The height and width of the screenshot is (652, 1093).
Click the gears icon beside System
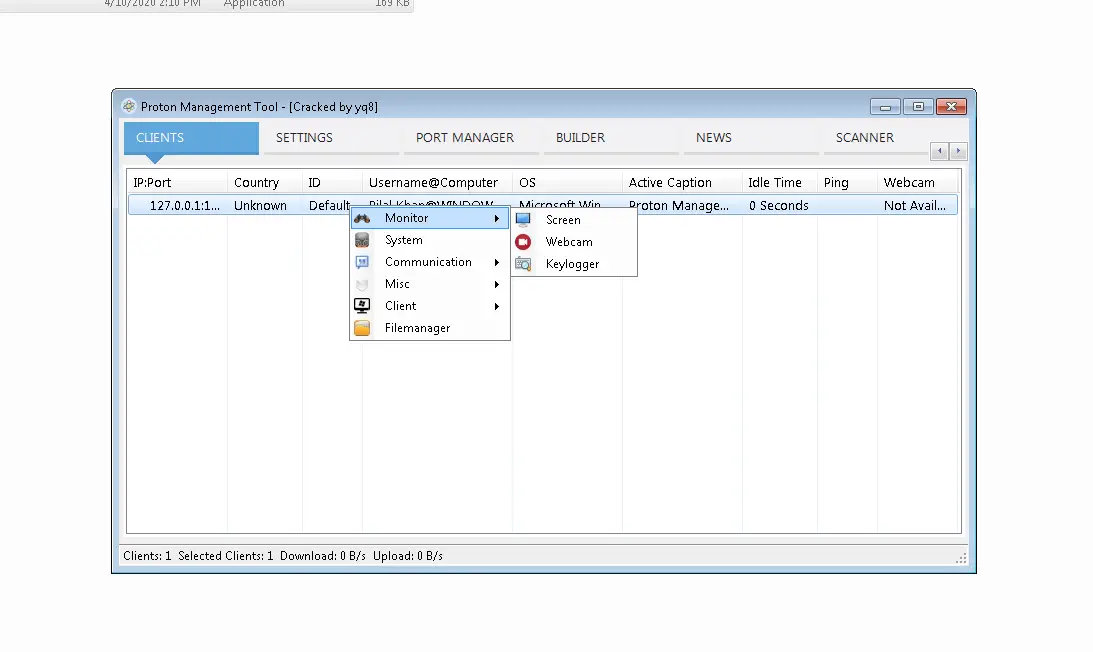(362, 239)
